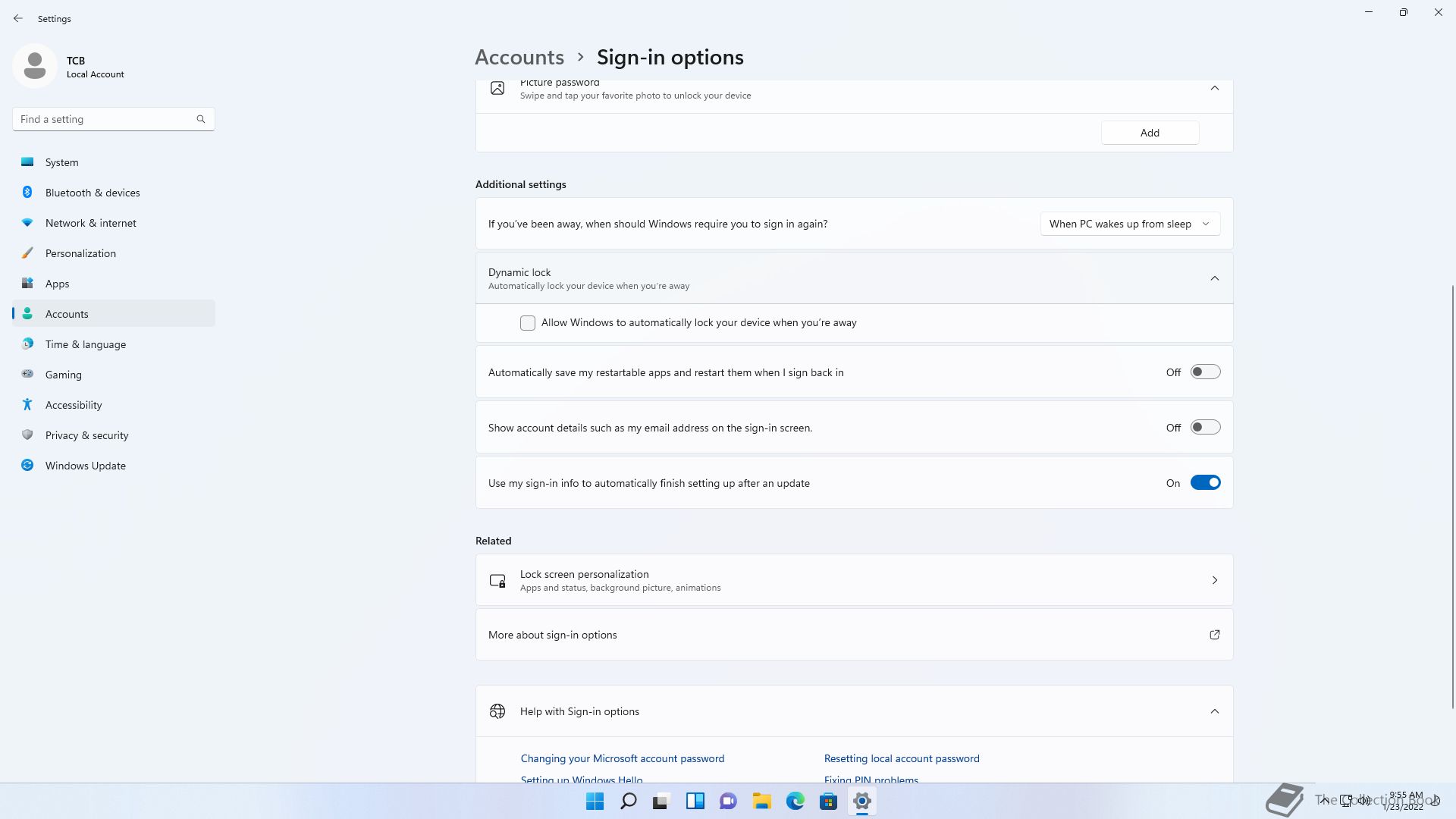Disable use my sign-in info after update toggle
Viewport: 1456px width, 819px height.
click(x=1205, y=483)
